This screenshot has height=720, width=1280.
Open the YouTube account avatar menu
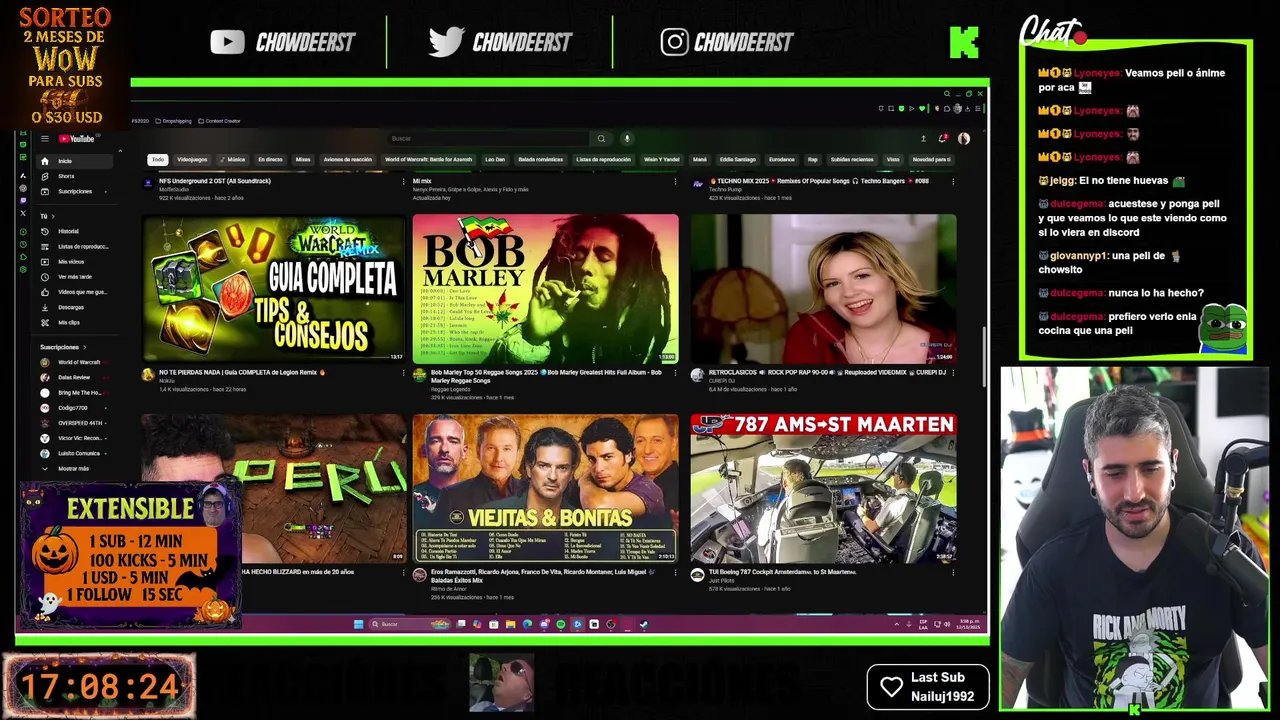point(964,138)
